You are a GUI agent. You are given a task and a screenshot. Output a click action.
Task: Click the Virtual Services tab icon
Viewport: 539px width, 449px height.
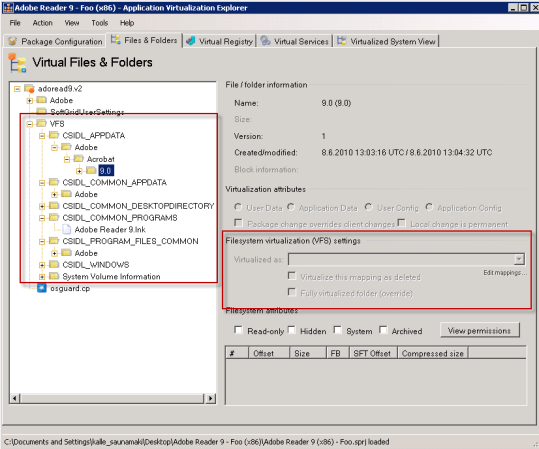265,41
